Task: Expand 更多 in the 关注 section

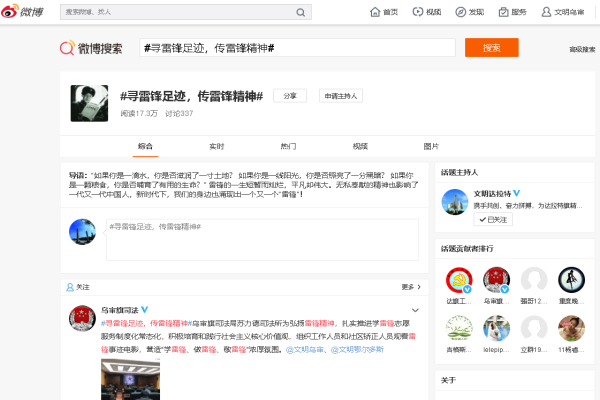Action: click(411, 287)
